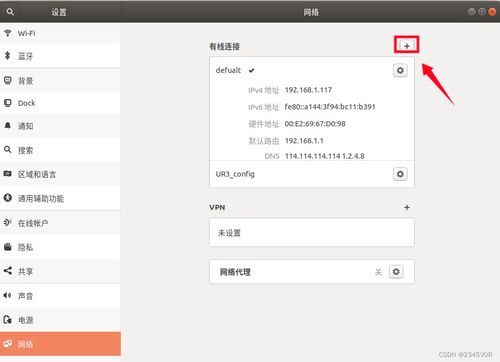Click the 未设置 VPN row

(312, 233)
